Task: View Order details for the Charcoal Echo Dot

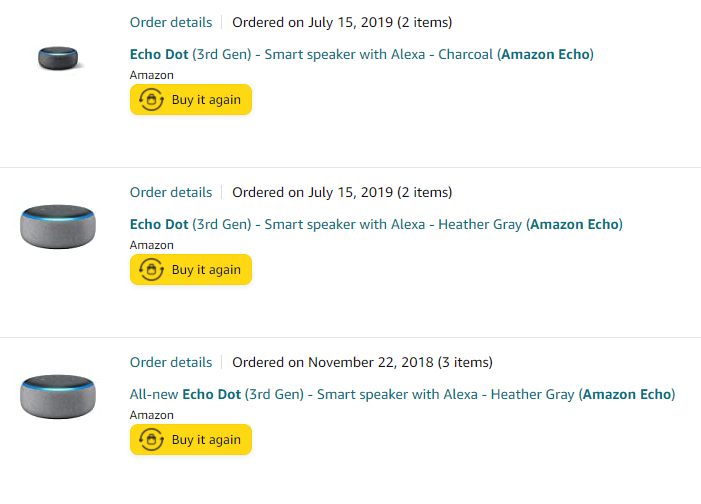Action: pos(171,22)
